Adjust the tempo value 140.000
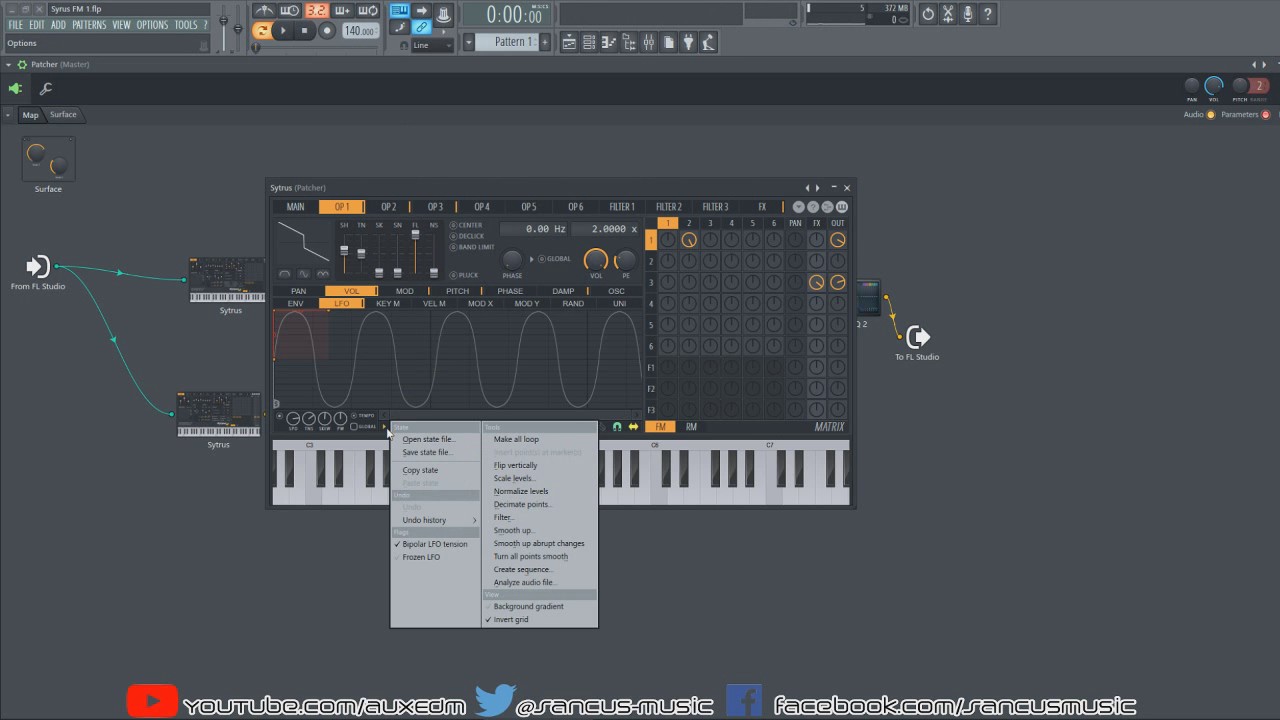 click(x=360, y=31)
